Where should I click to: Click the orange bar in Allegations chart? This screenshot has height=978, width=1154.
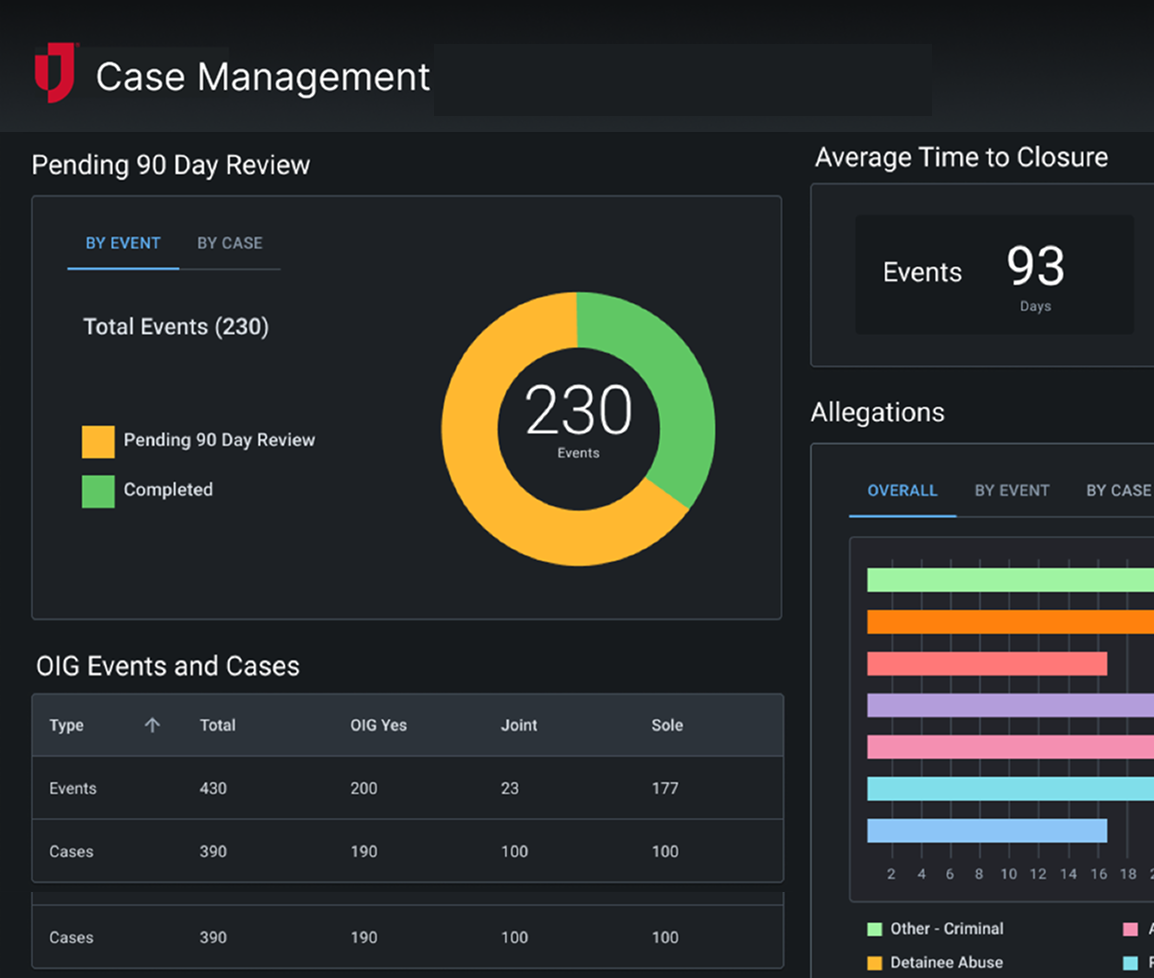(x=1010, y=622)
